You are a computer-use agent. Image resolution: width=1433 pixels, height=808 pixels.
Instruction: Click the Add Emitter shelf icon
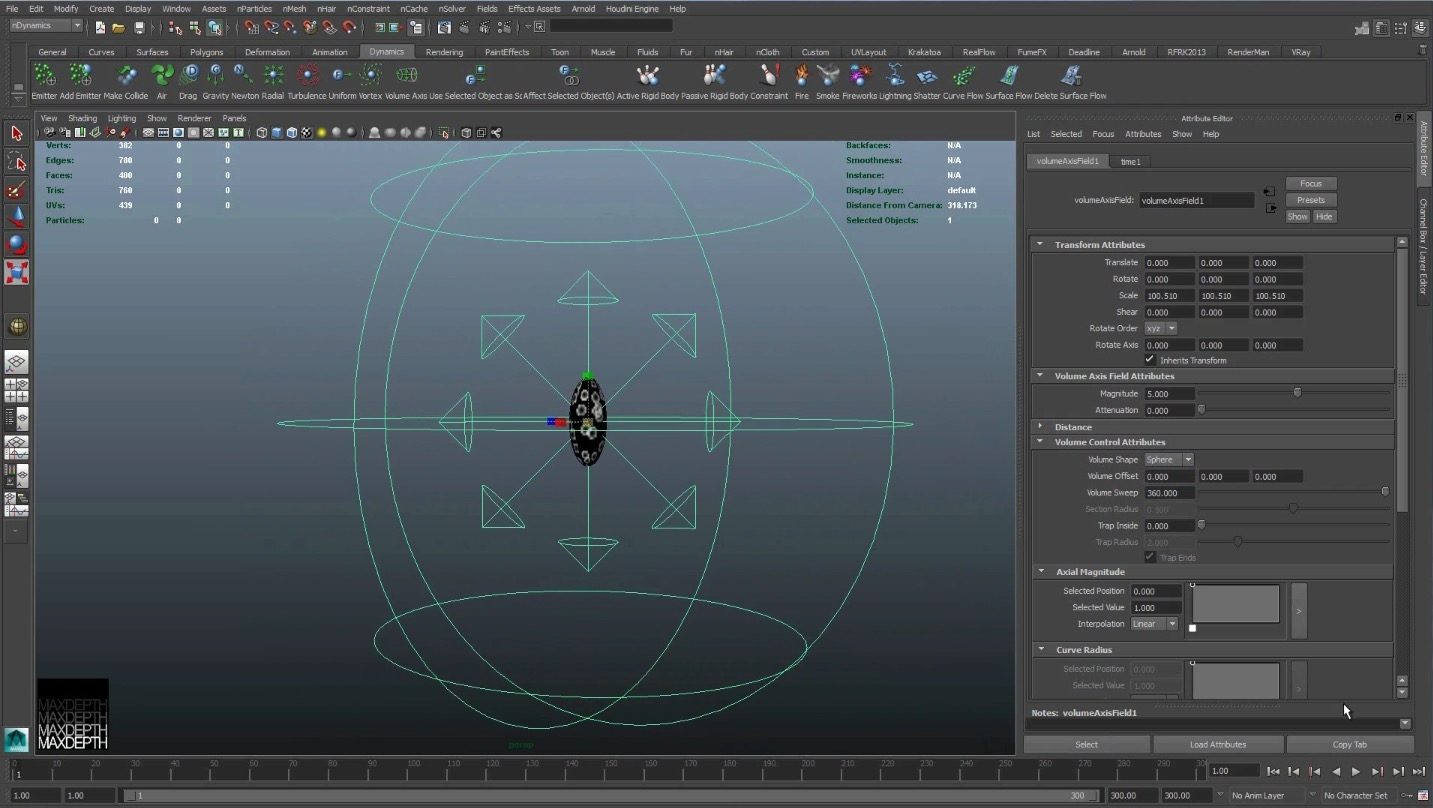coord(81,75)
